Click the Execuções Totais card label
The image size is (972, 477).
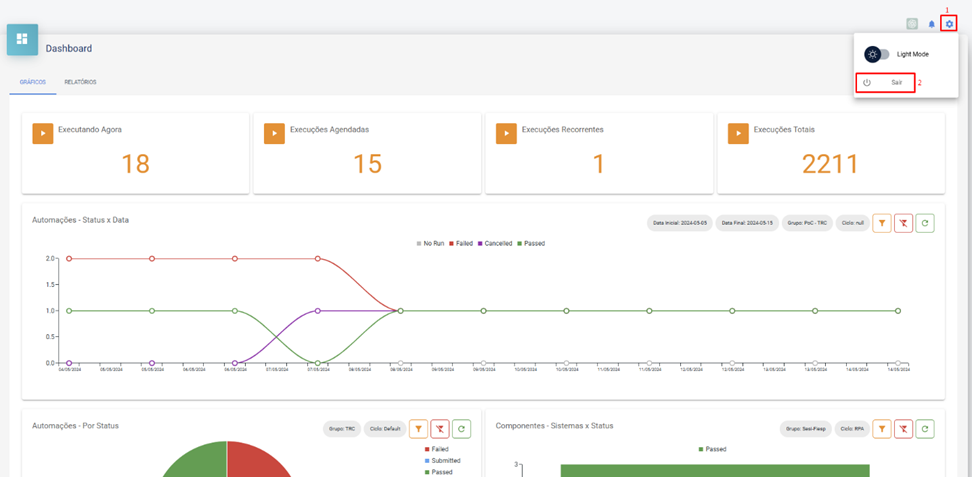coord(784,130)
